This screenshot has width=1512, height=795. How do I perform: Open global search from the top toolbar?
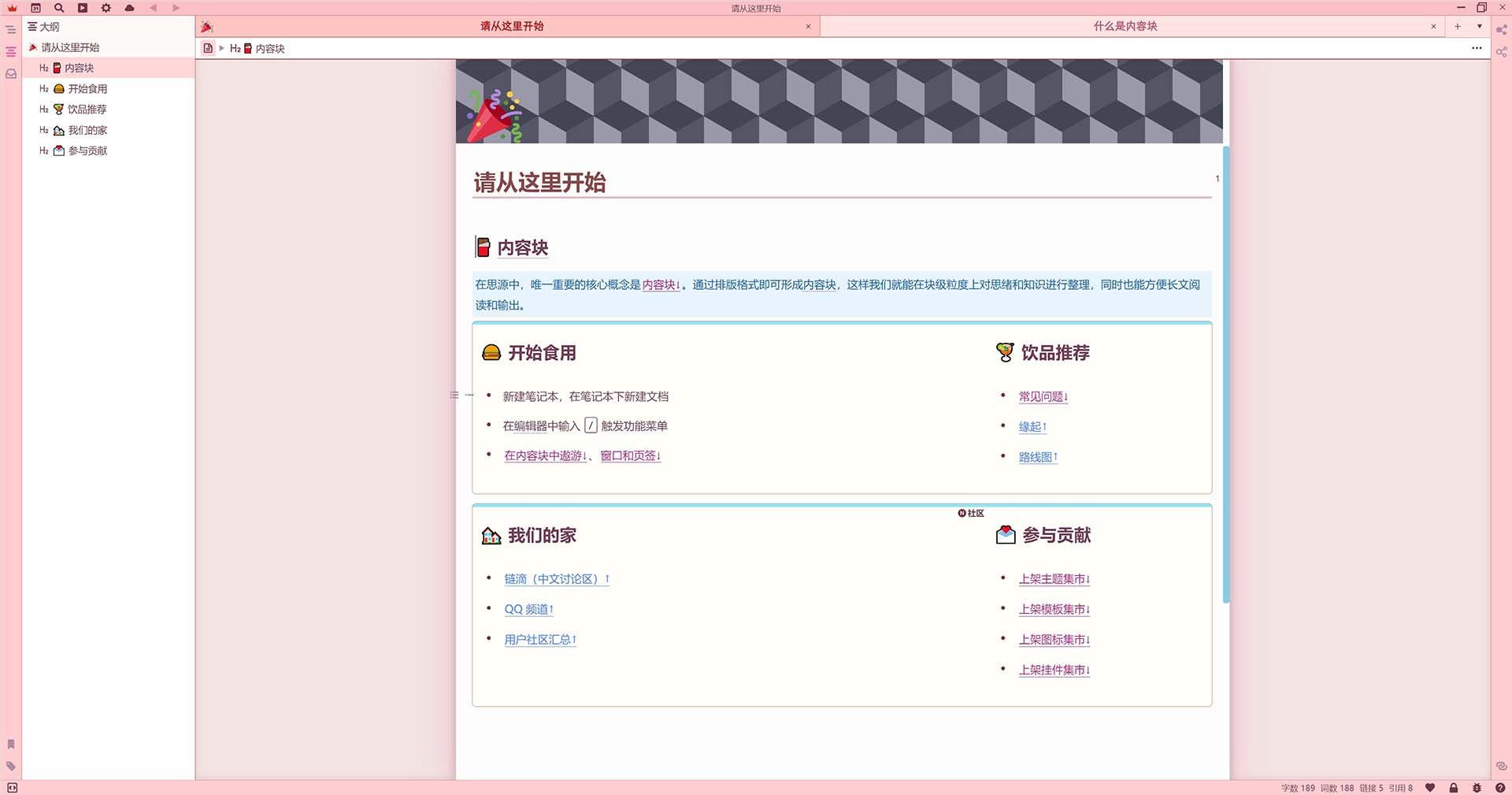click(x=58, y=8)
